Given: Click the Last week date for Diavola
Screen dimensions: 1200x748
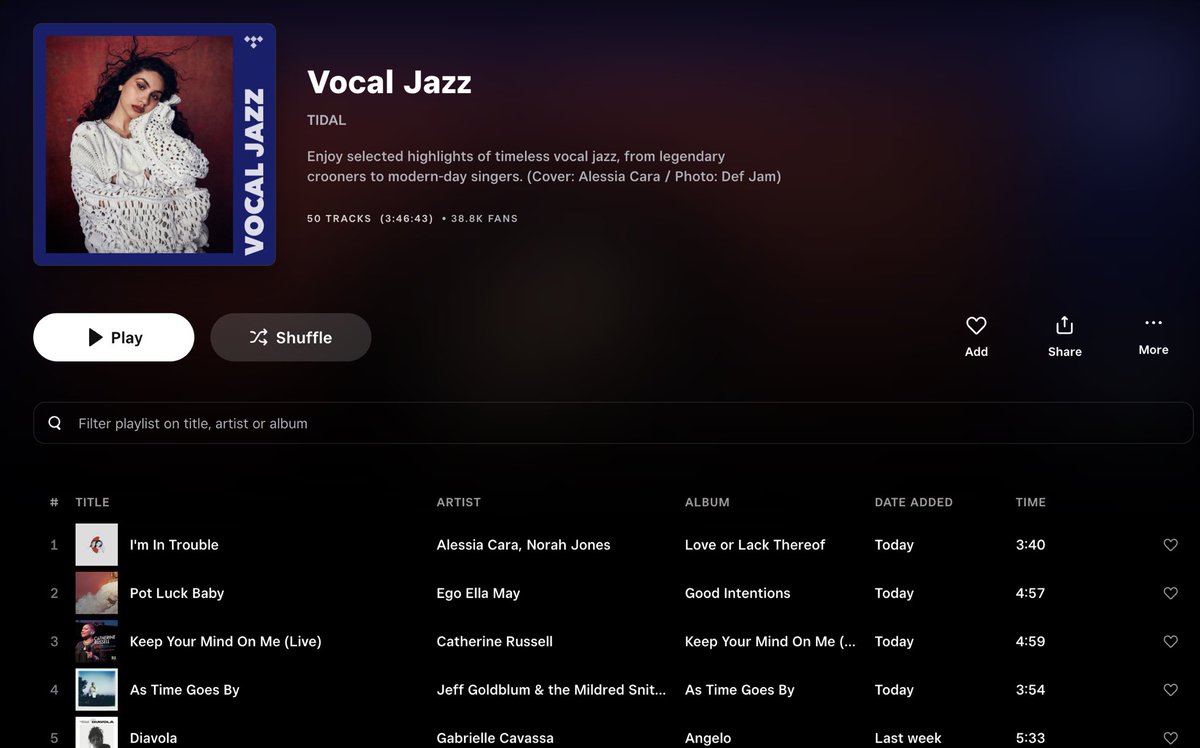Looking at the screenshot, I should 908,738.
